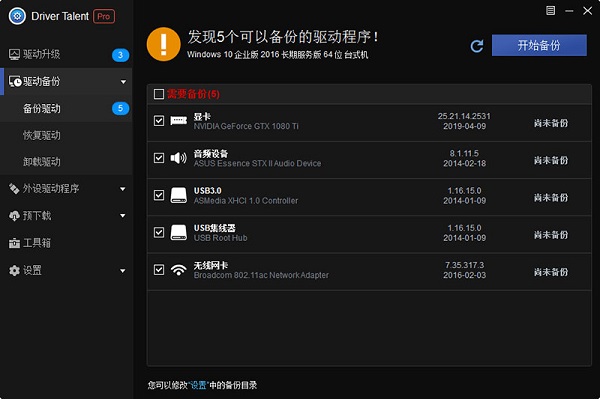The height and width of the screenshot is (399, 600).
Task: Click the 设置 gear icon
Action: [x=14, y=270]
